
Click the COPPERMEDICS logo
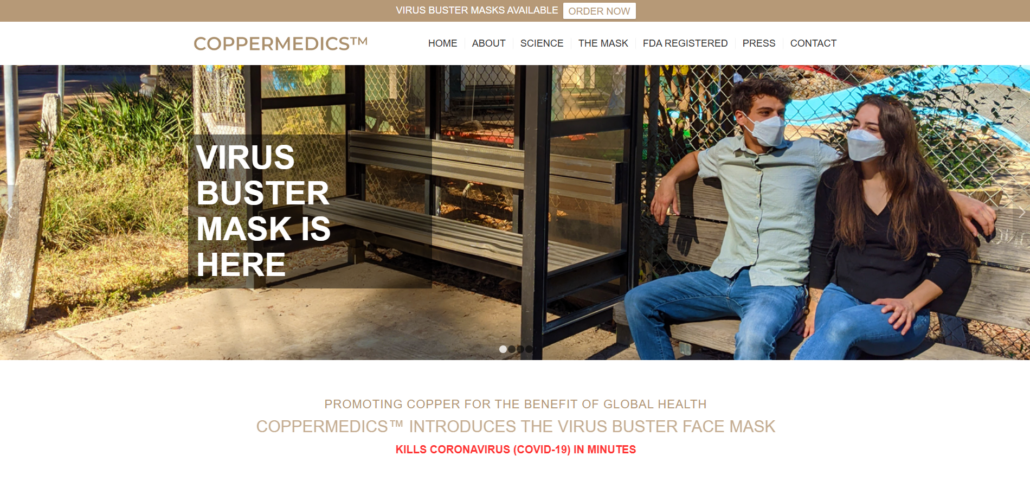[280, 43]
